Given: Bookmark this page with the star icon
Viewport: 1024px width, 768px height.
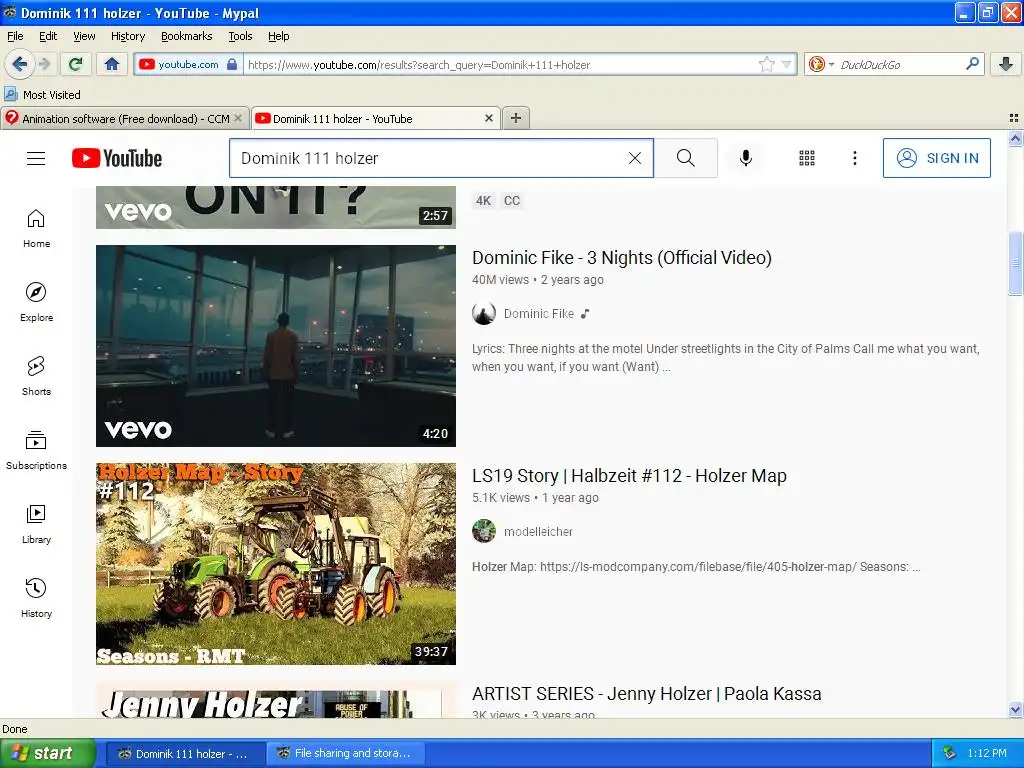Looking at the screenshot, I should pyautogui.click(x=766, y=64).
